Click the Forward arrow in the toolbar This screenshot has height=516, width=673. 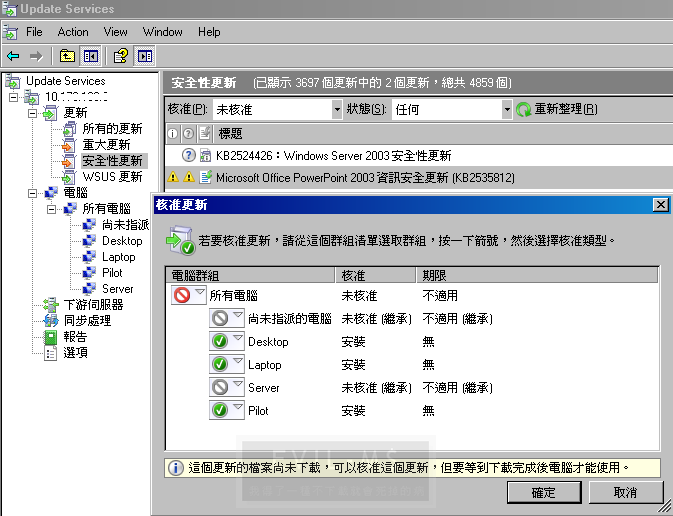(36, 56)
